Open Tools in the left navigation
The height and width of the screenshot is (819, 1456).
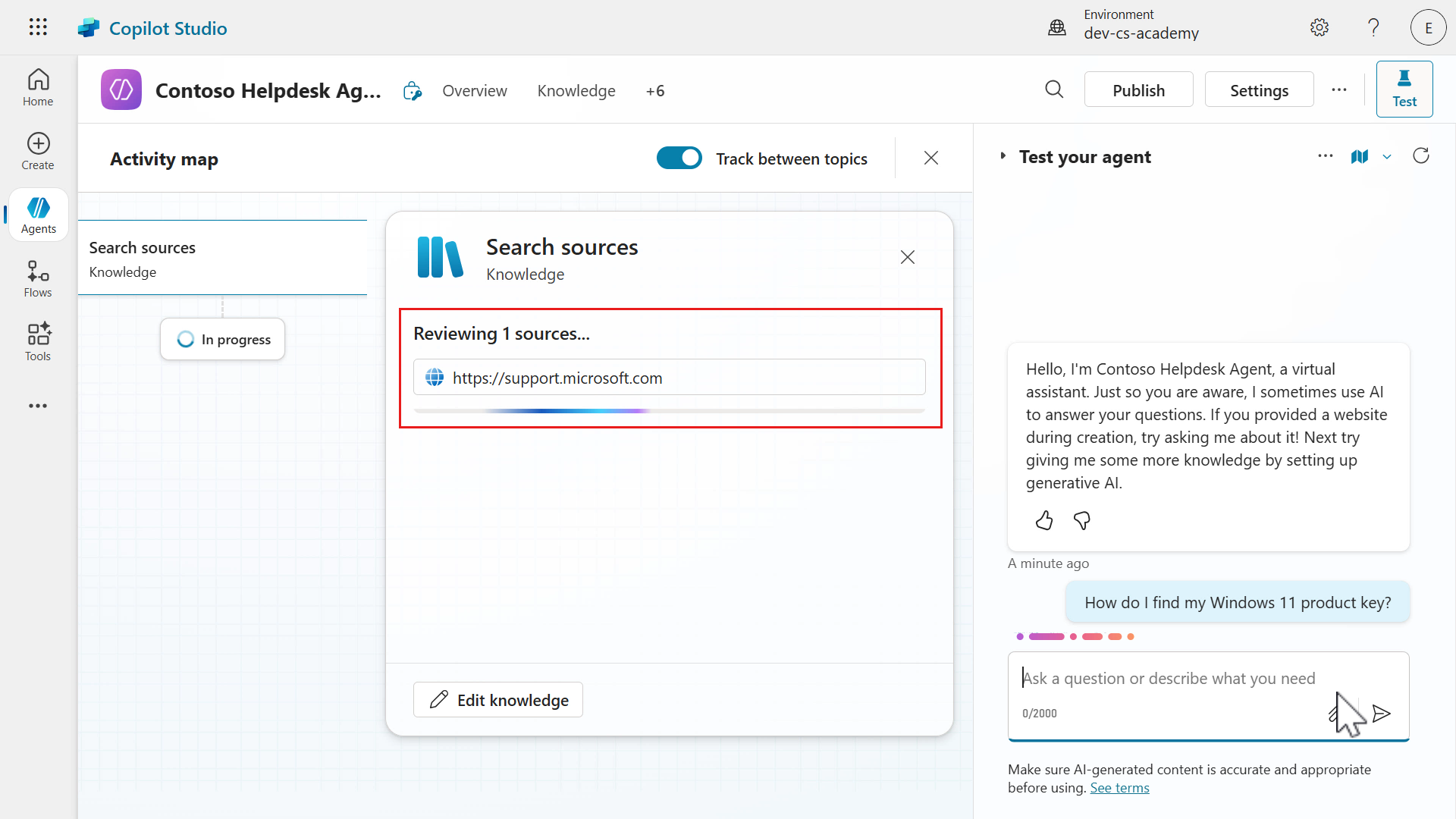(38, 342)
